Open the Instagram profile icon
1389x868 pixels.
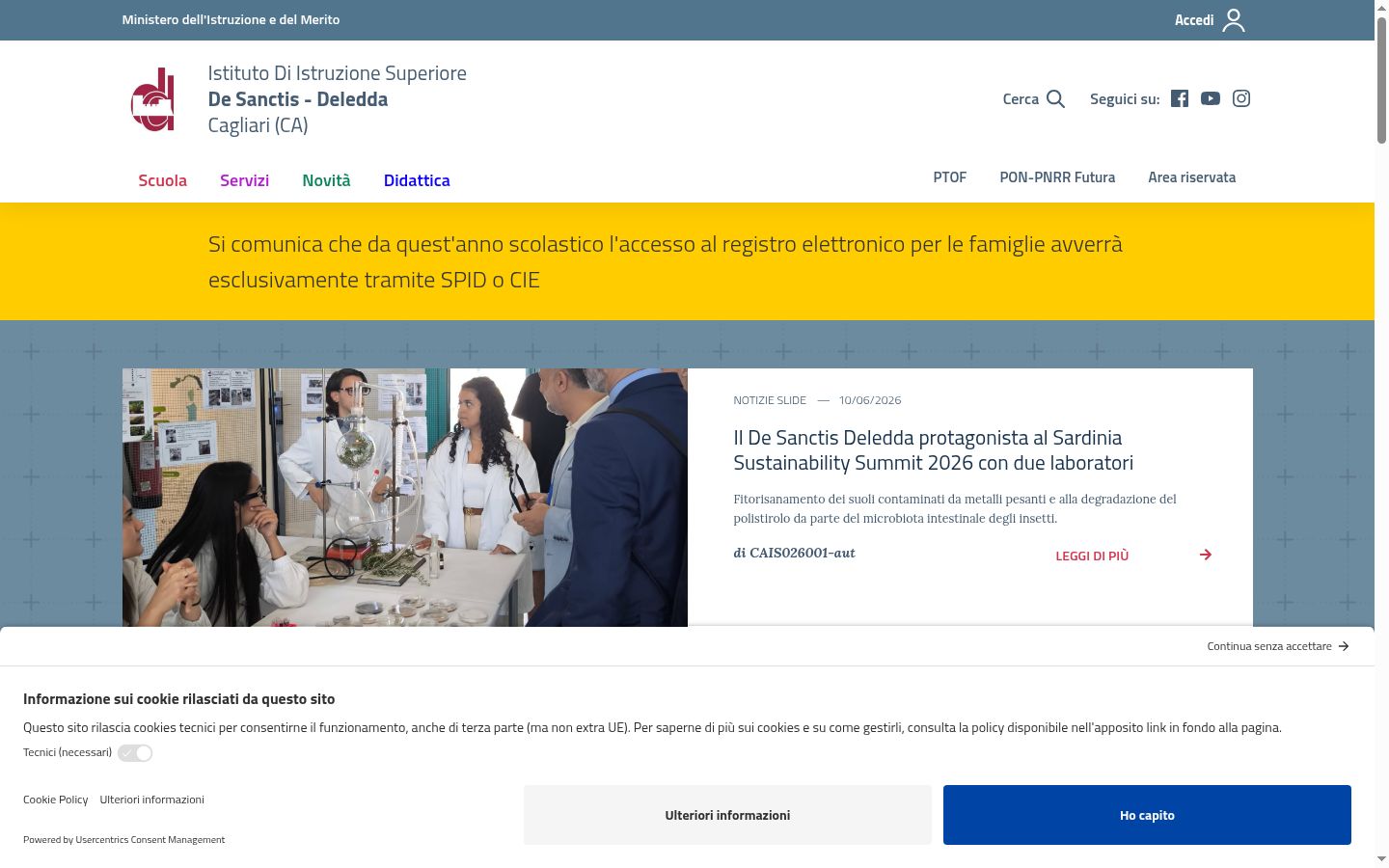(1241, 98)
